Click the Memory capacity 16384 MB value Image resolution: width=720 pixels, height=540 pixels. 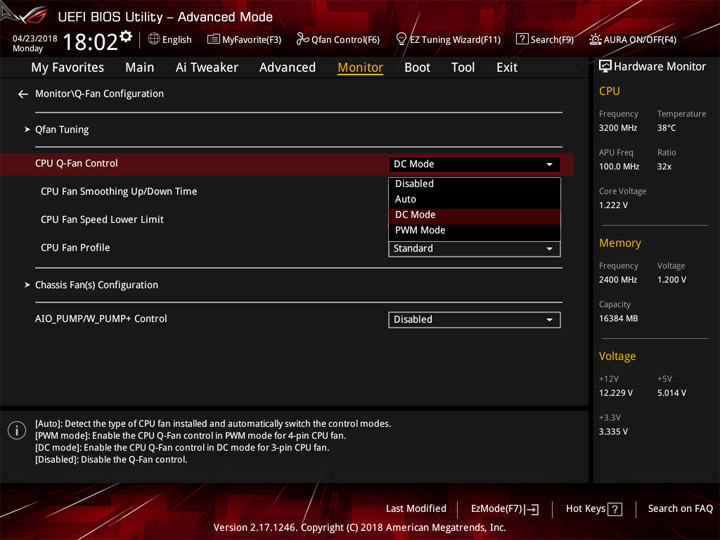(x=619, y=319)
